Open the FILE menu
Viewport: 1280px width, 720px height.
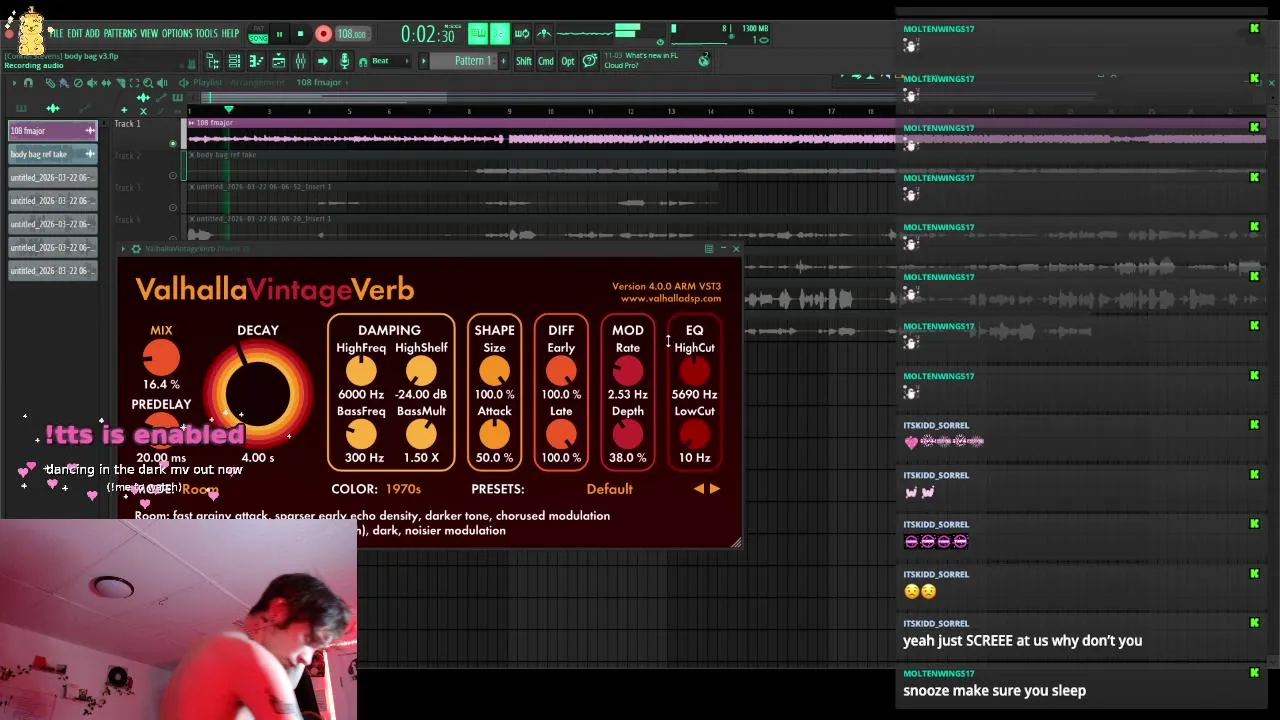tap(57, 33)
